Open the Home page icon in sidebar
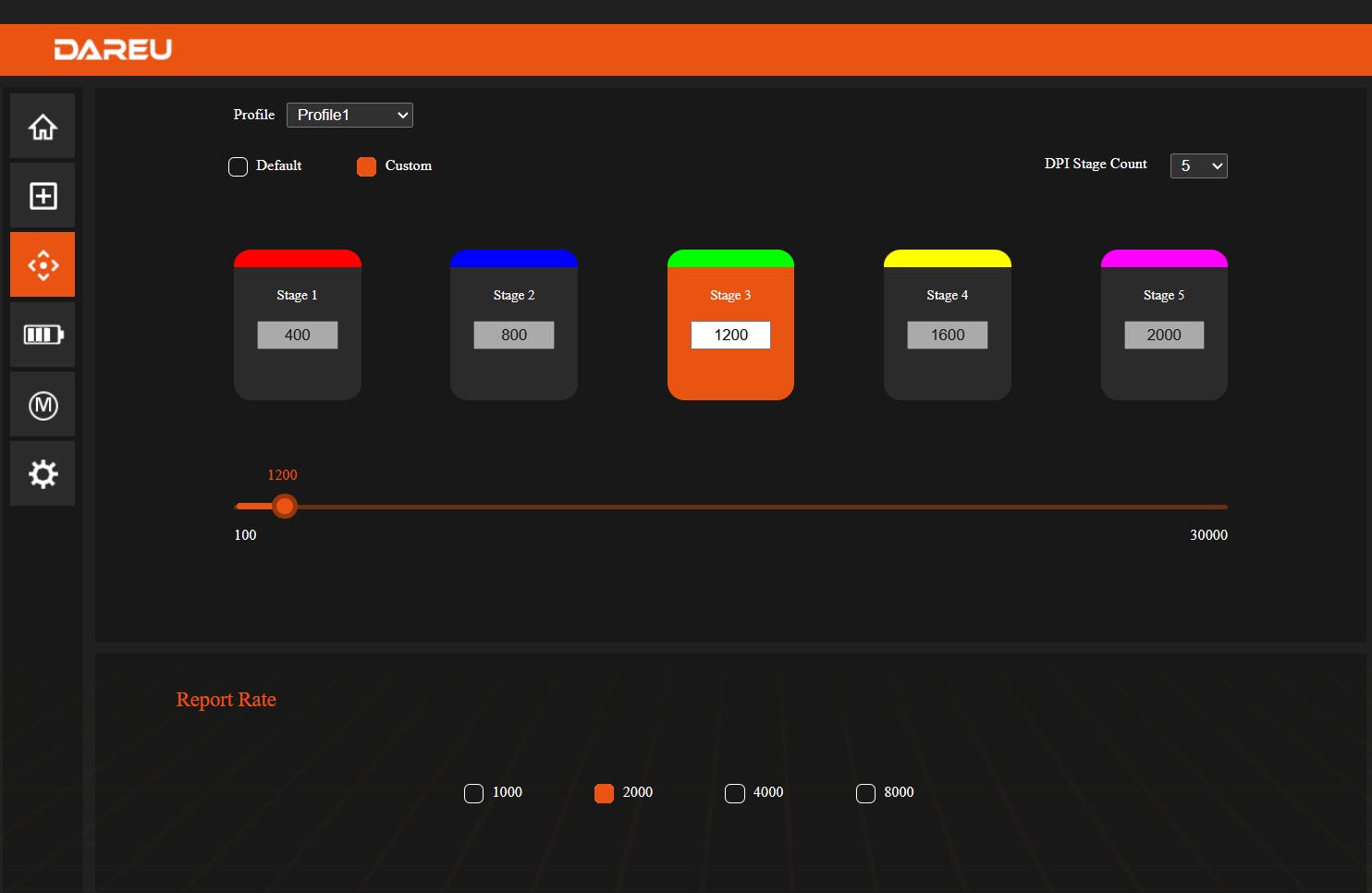Image resolution: width=1372 pixels, height=893 pixels. tap(43, 127)
